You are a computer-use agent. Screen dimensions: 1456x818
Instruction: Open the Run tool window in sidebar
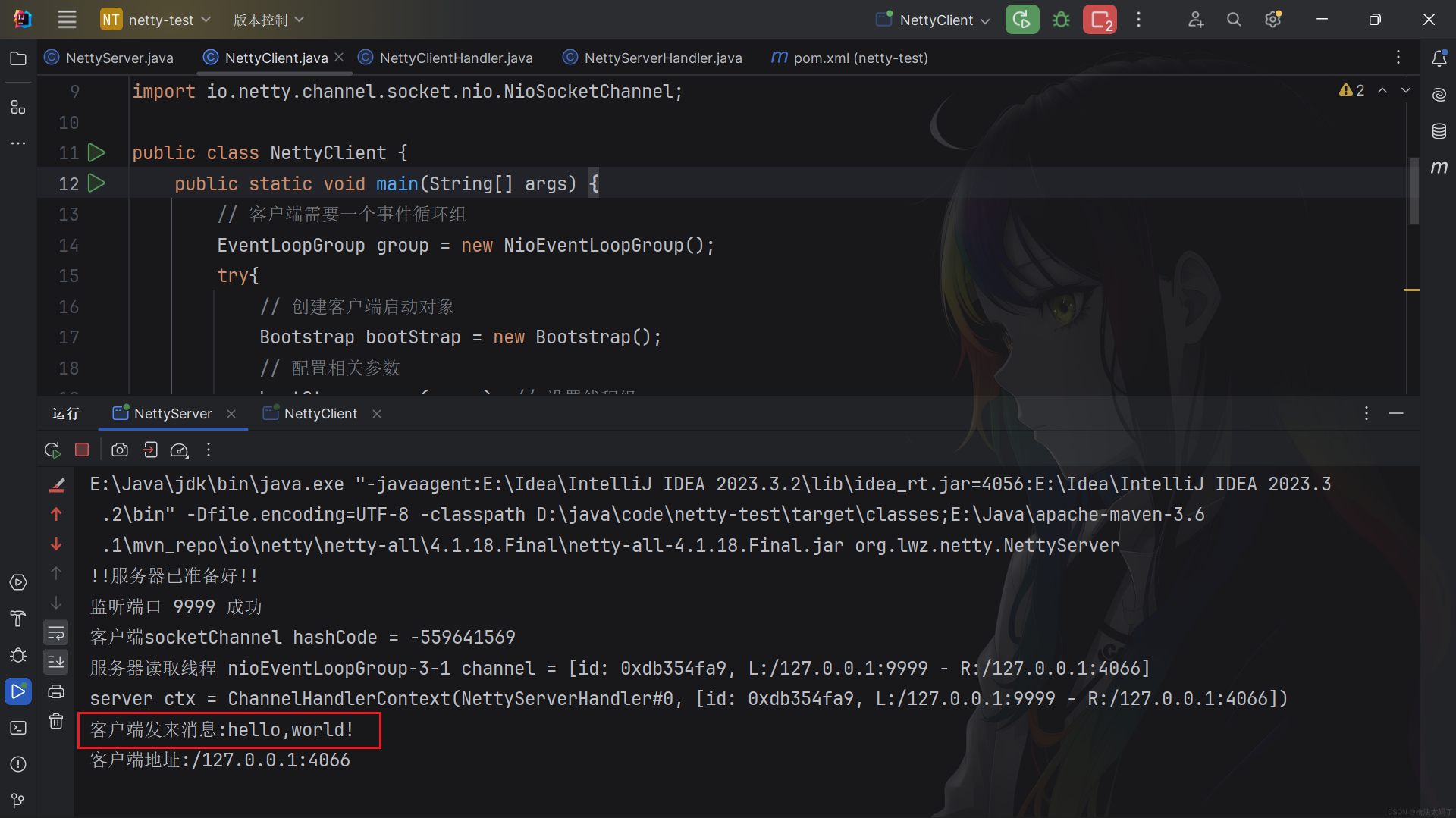pos(18,691)
